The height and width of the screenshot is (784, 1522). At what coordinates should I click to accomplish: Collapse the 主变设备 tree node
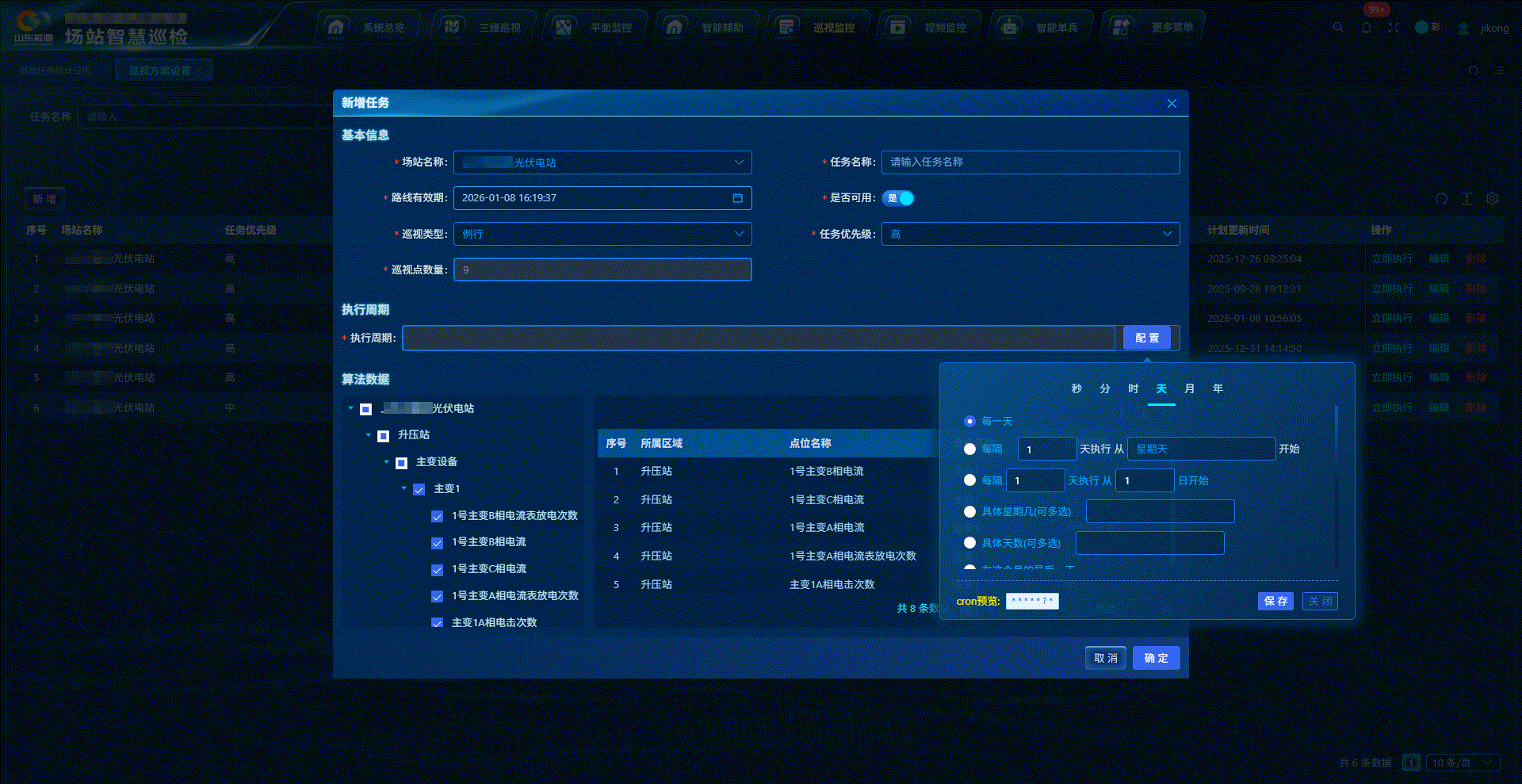(387, 462)
